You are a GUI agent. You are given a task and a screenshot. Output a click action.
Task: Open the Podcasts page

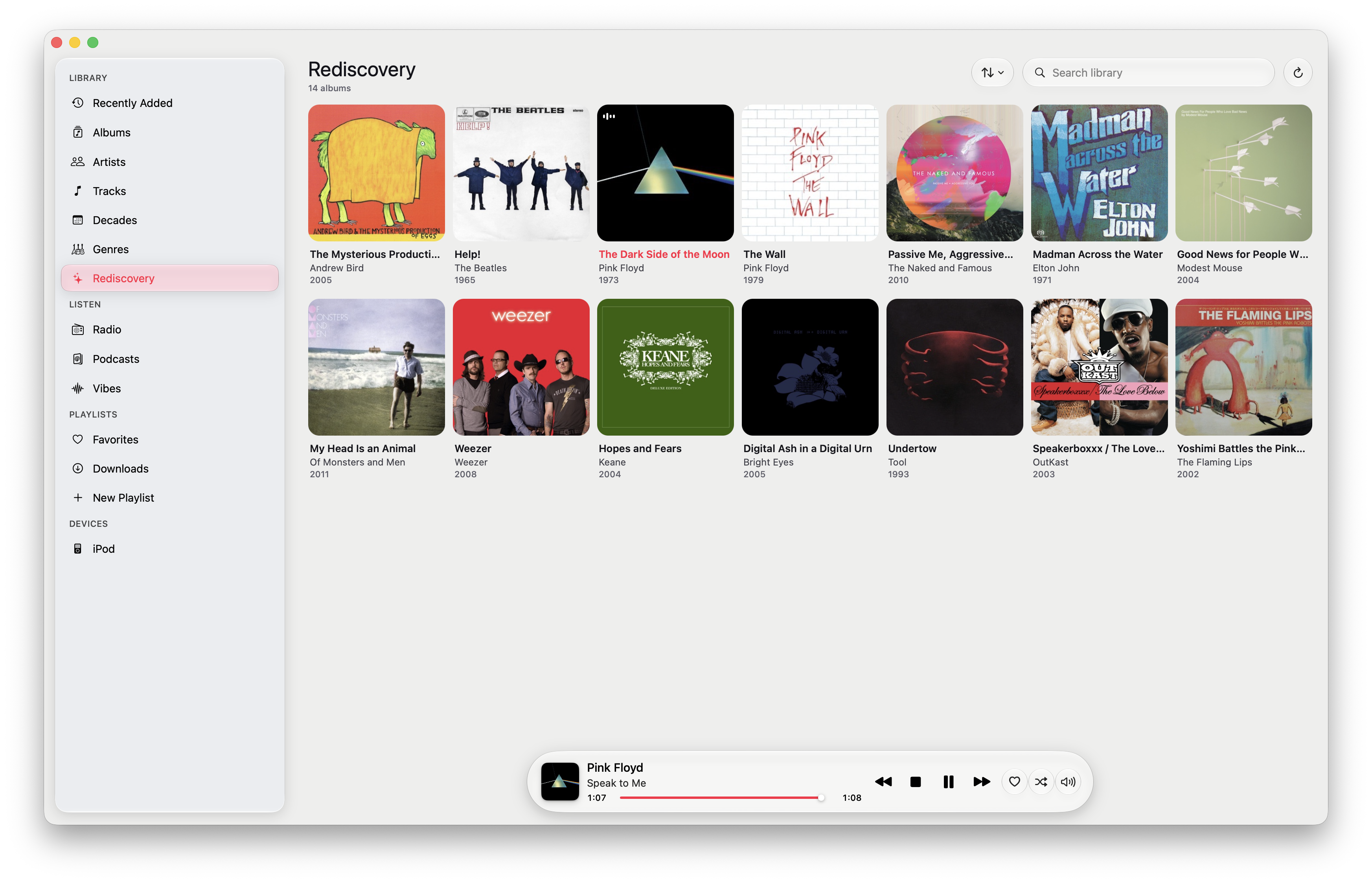pyautogui.click(x=169, y=359)
